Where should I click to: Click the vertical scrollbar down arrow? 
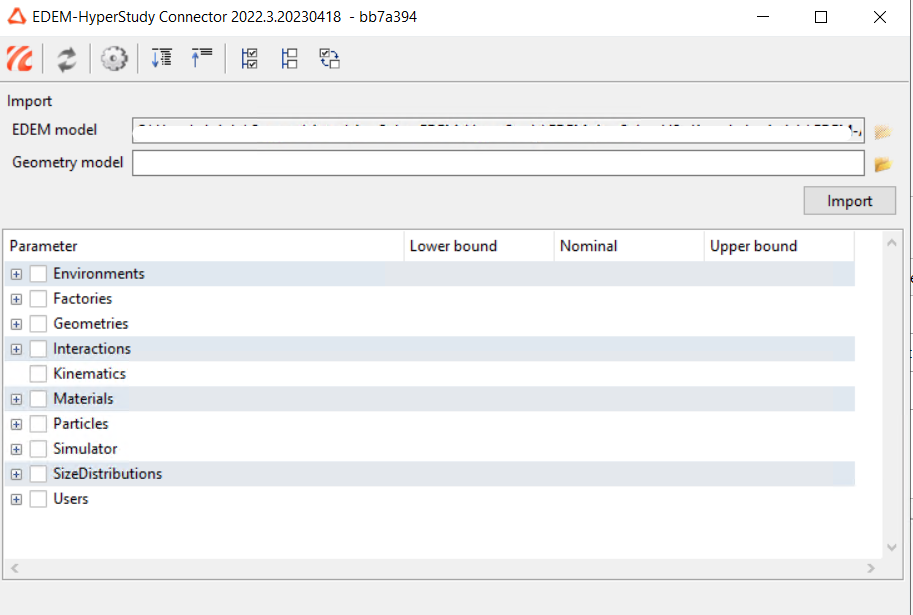(x=891, y=547)
